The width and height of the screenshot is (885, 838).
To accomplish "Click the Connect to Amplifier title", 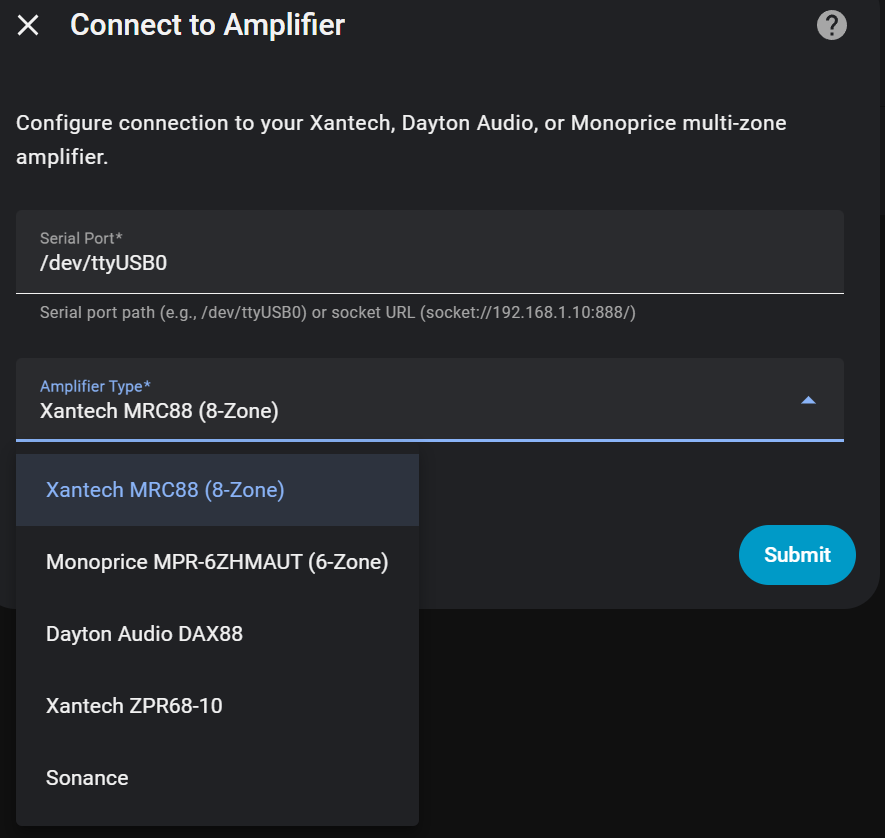I will tap(207, 26).
